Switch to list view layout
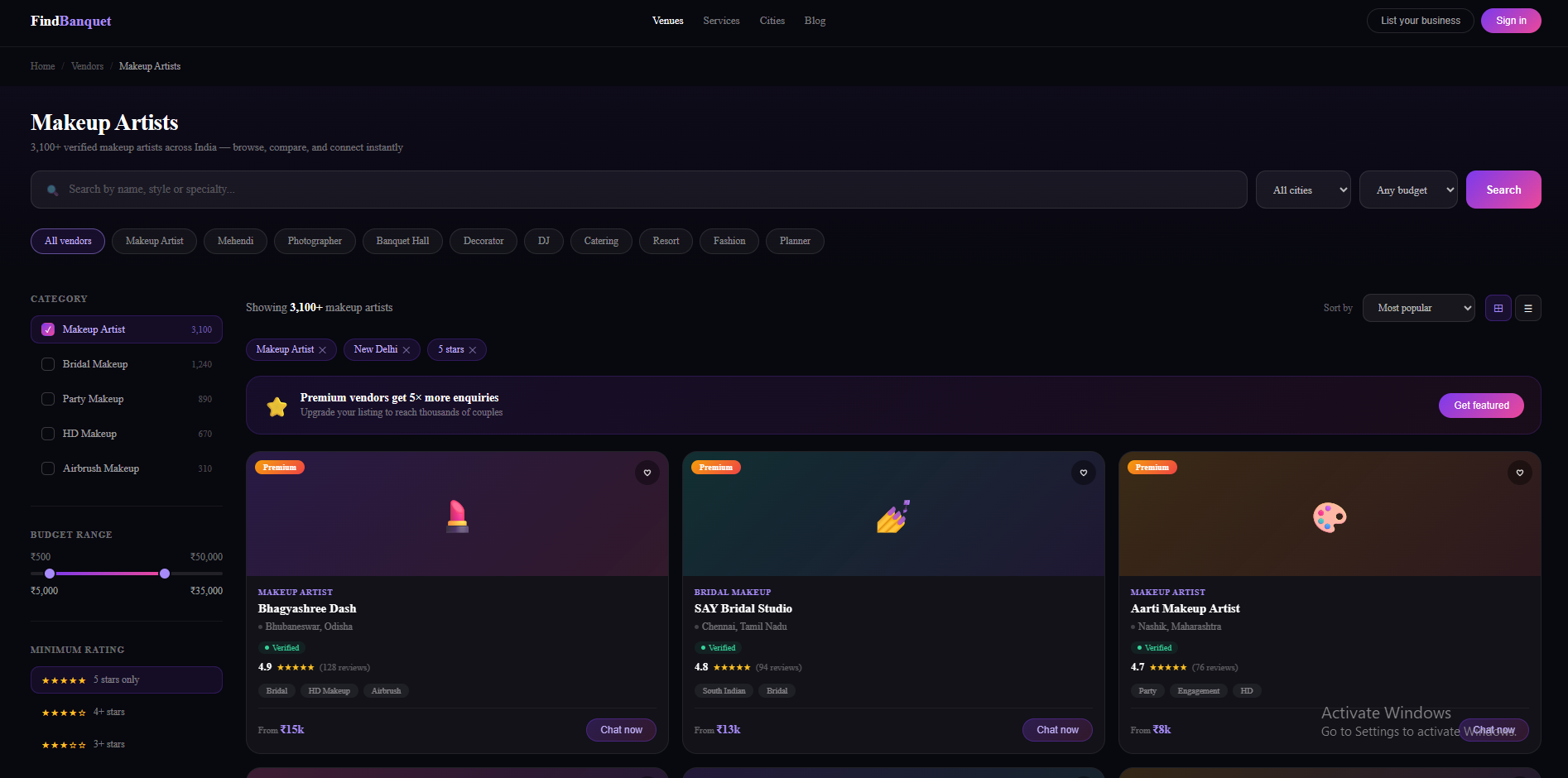Viewport: 1568px width, 778px height. point(1527,308)
